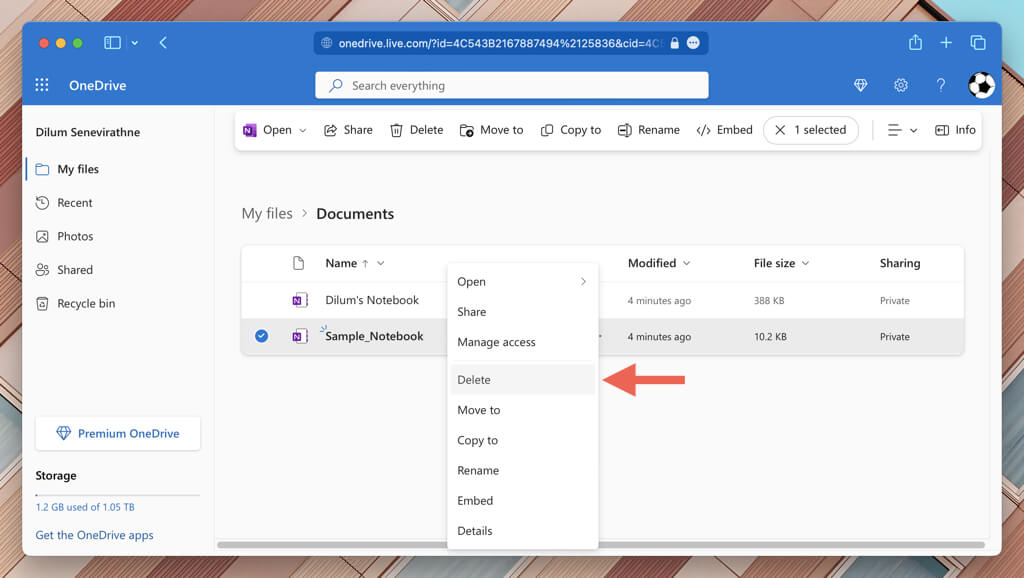The height and width of the screenshot is (578, 1024).
Task: Select Manage access in context menu
Action: [496, 342]
